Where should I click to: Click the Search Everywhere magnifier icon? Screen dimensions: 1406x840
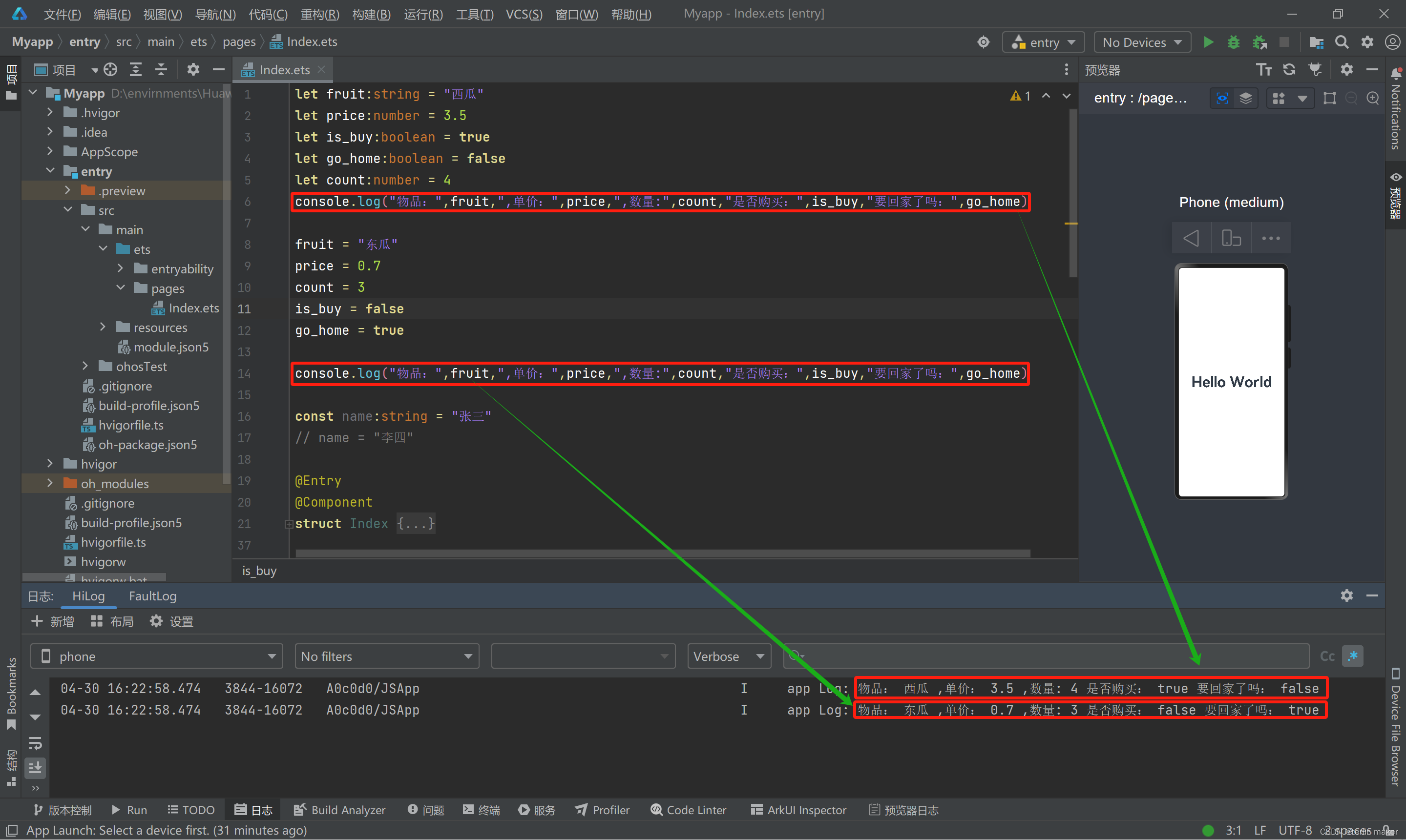[1341, 42]
